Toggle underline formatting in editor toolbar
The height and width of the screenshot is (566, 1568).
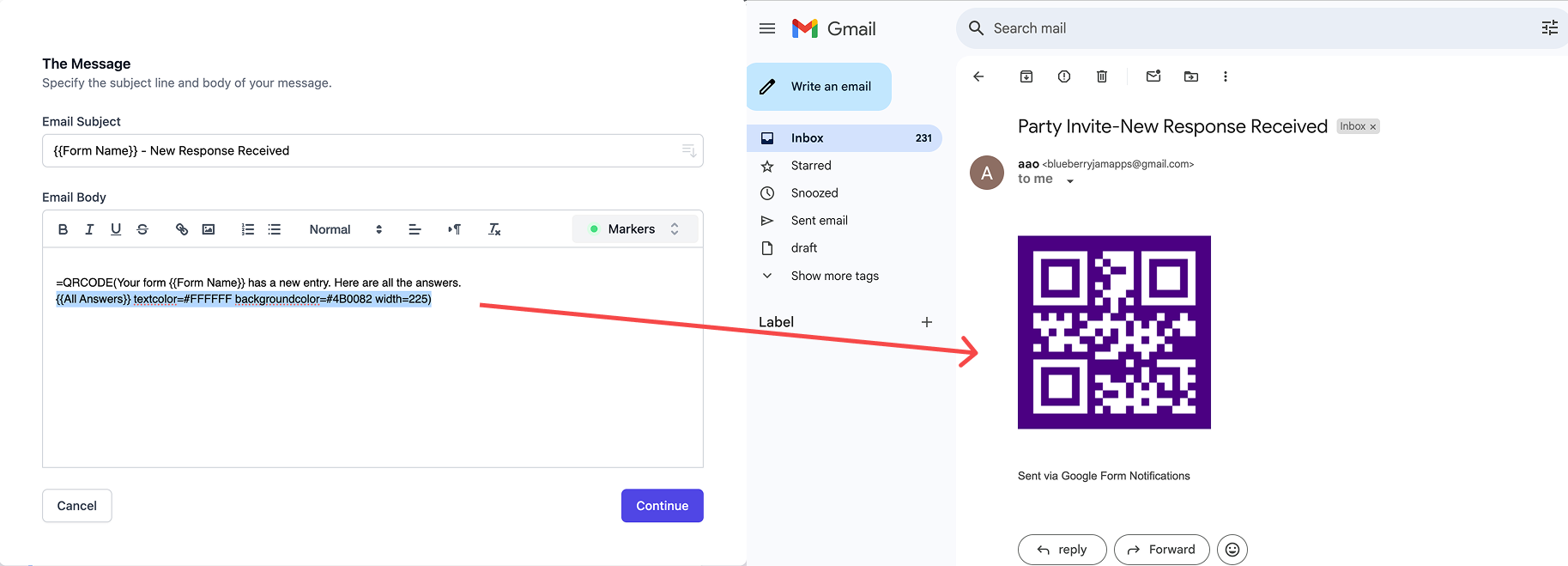pyautogui.click(x=116, y=229)
